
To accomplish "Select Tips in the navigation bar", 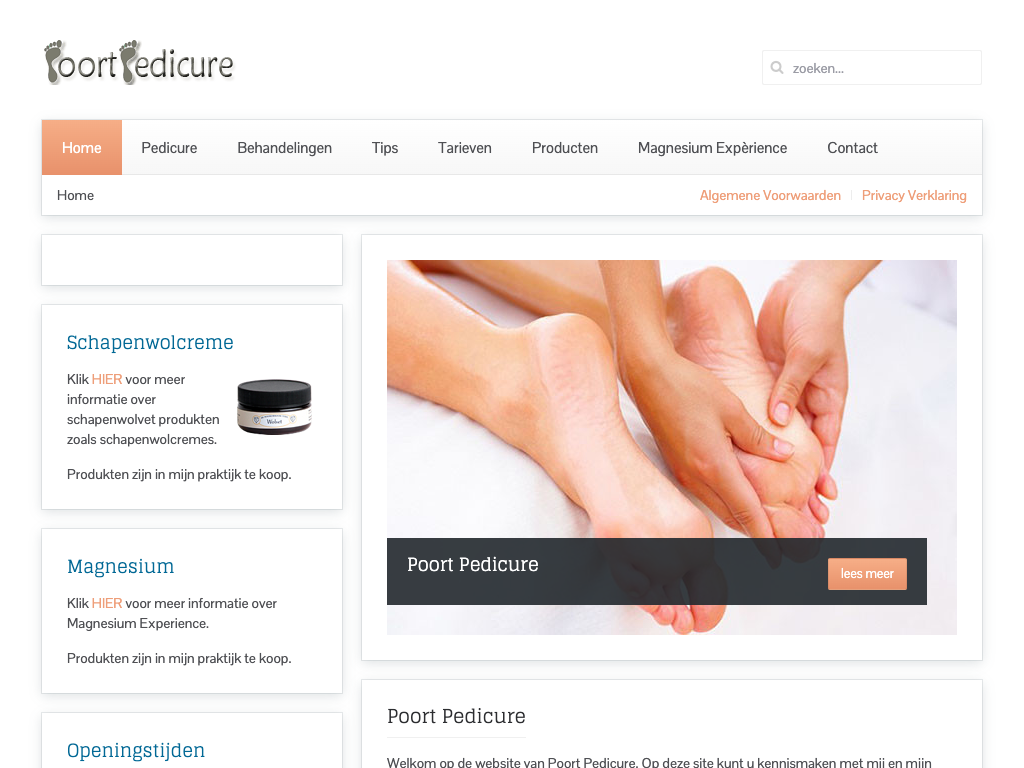I will pos(385,148).
